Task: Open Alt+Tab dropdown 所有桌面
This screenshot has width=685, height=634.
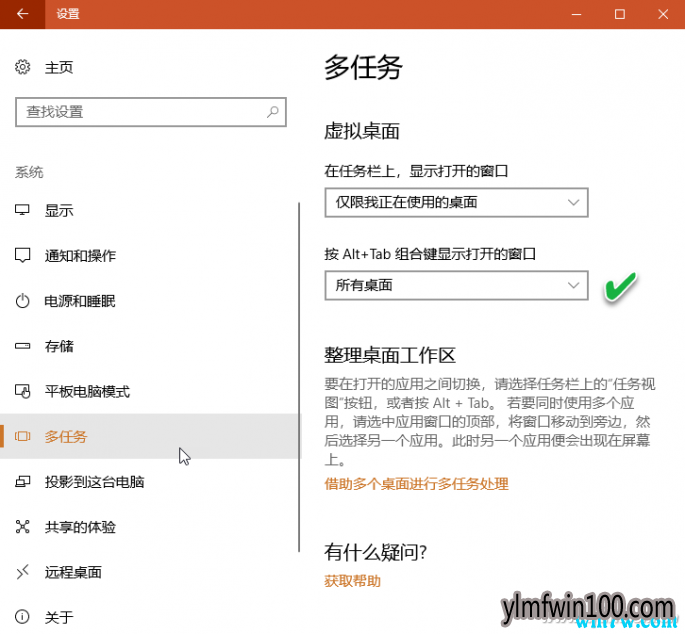Action: tap(457, 285)
